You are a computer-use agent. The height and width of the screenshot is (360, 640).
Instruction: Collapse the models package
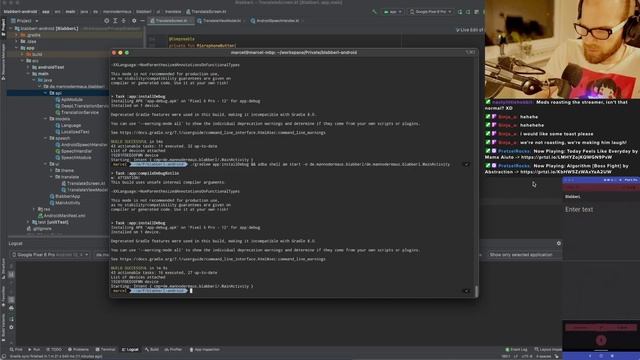click(45, 119)
